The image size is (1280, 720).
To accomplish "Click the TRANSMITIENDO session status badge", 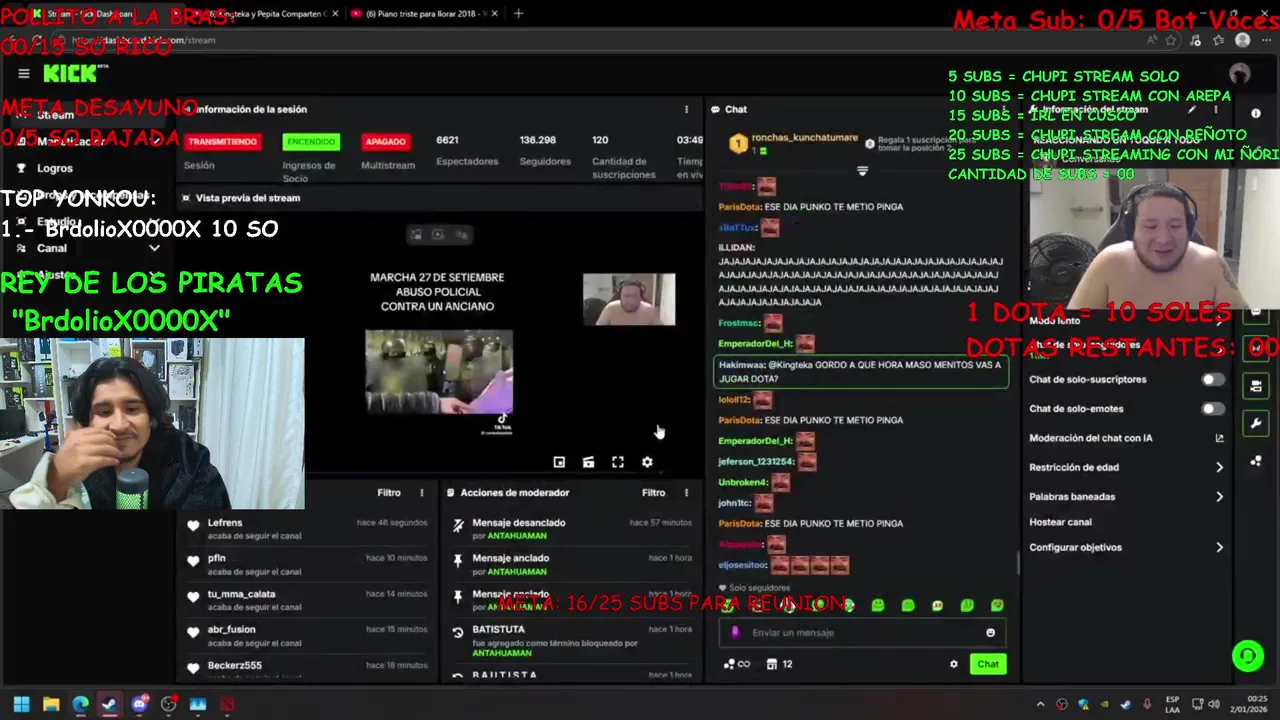I will click(x=222, y=142).
